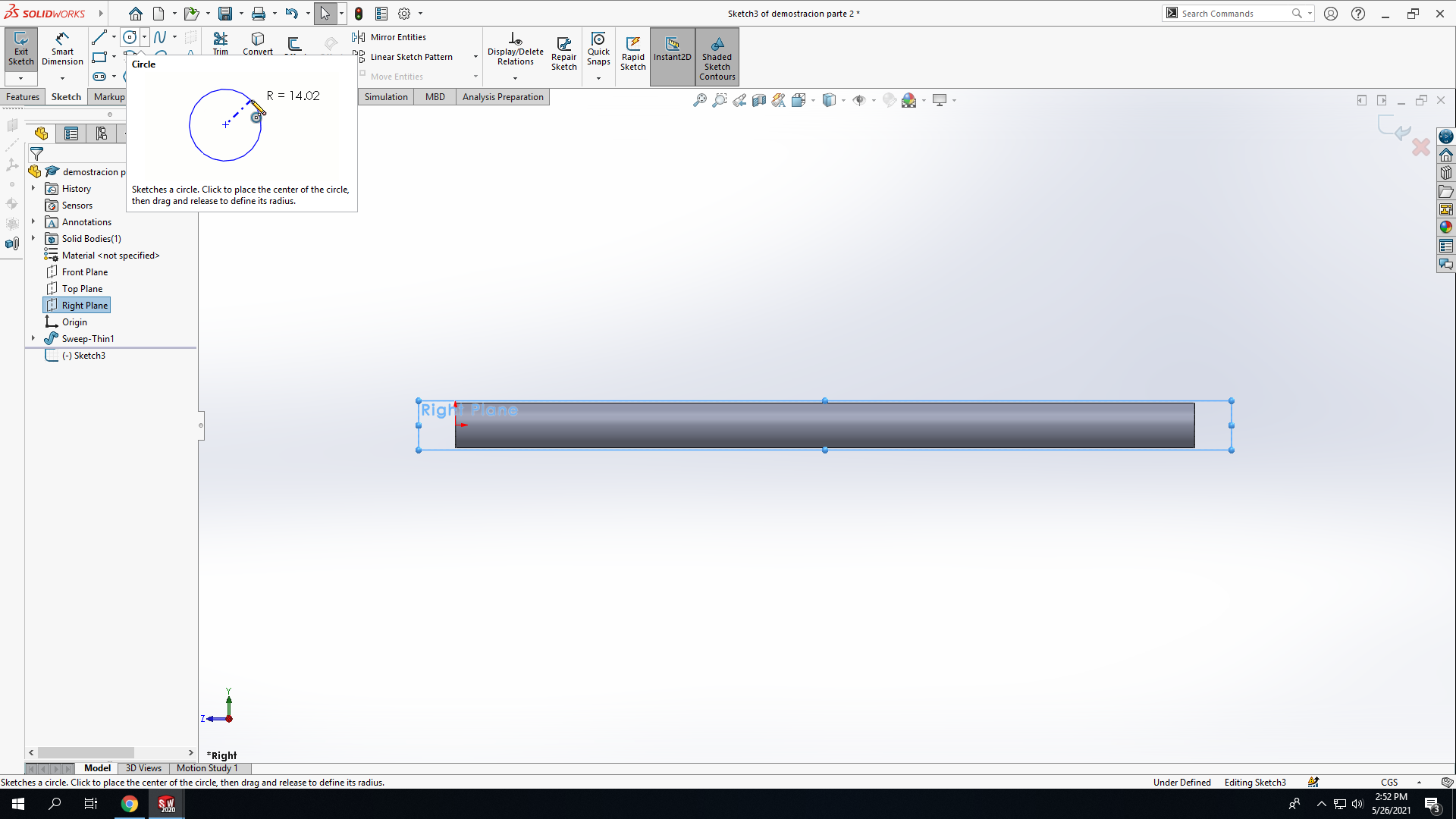Expand the History tree node
1456x819 pixels.
33,188
